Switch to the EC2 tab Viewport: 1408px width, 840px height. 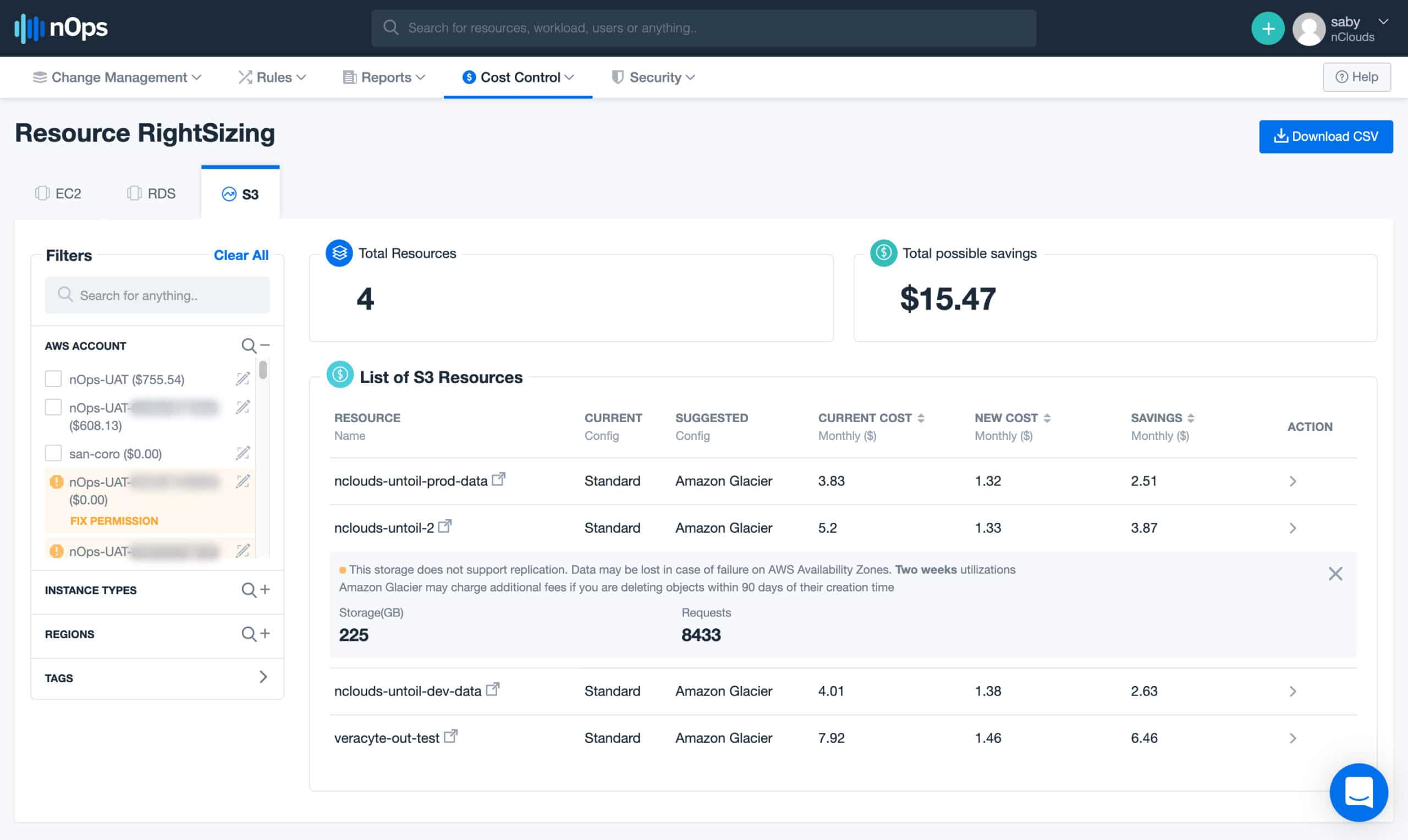tap(58, 194)
